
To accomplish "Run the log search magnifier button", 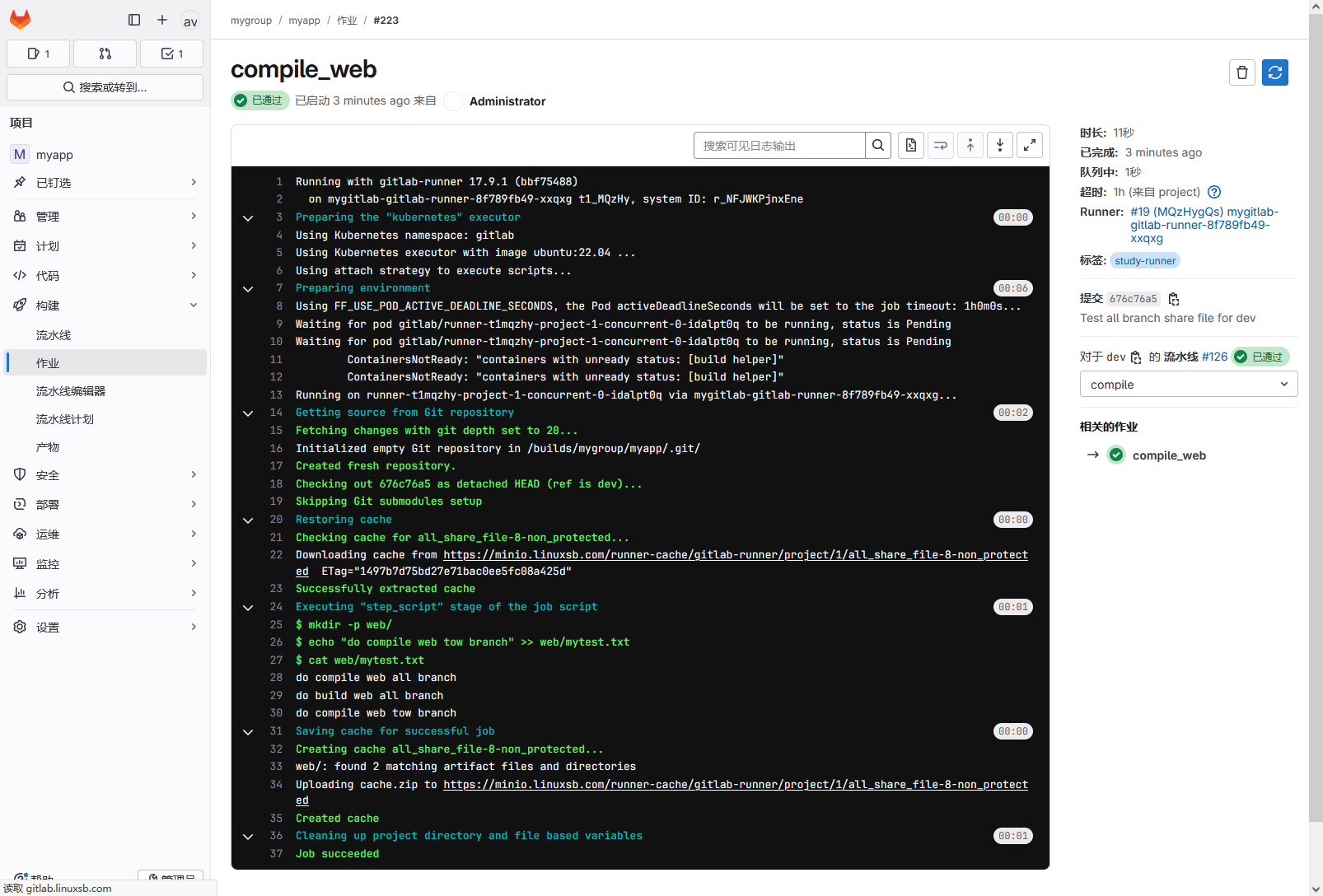I will click(x=878, y=145).
